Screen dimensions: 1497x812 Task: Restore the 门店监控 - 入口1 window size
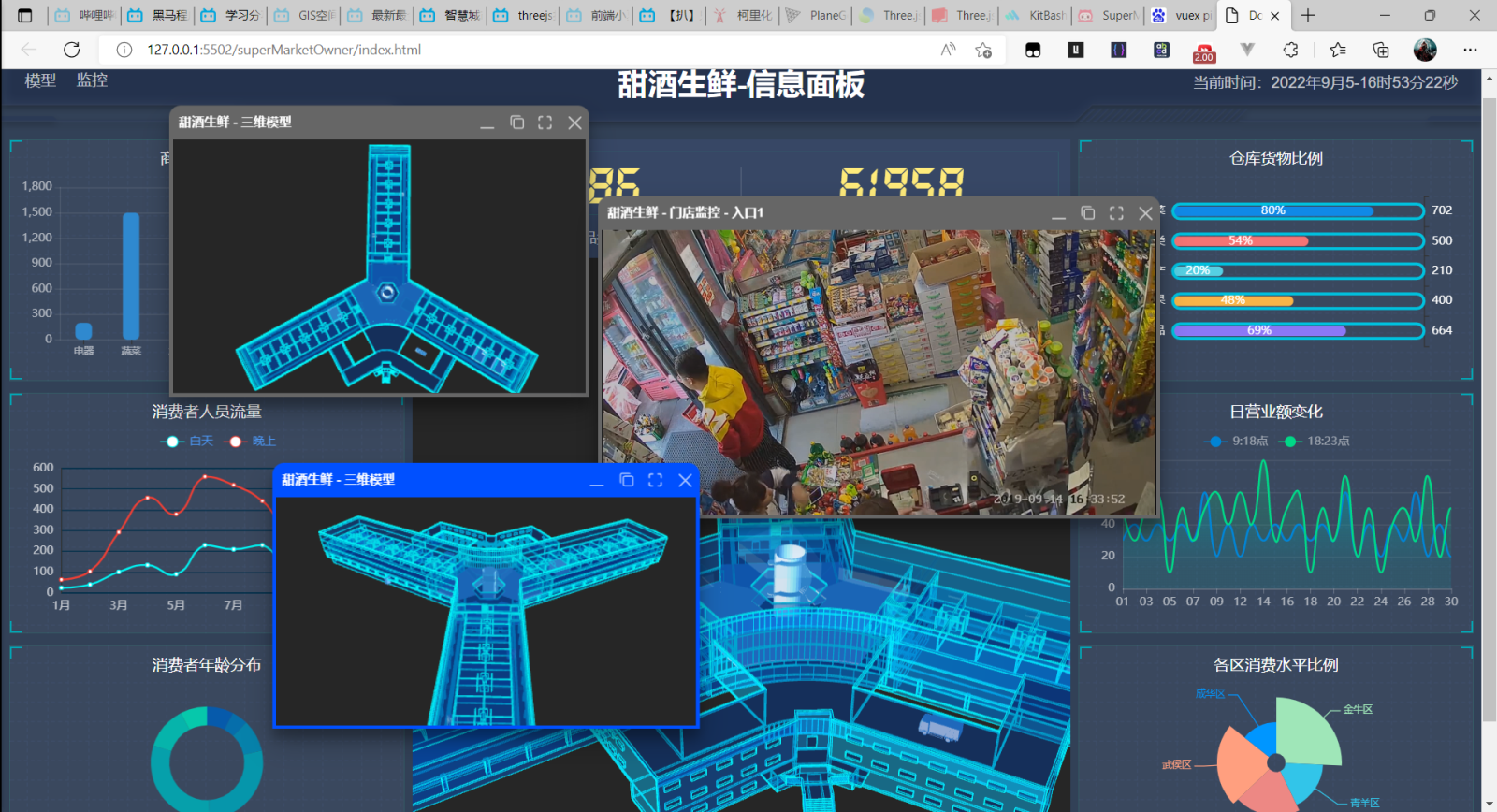1087,213
